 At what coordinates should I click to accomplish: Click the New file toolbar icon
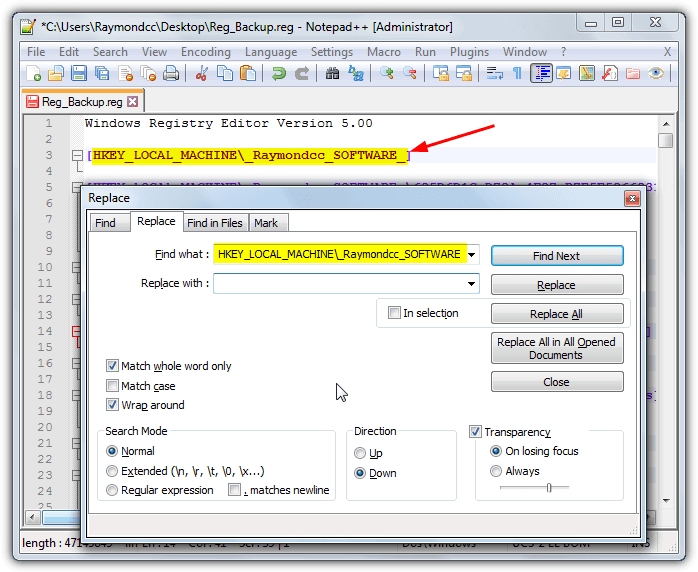[x=34, y=73]
